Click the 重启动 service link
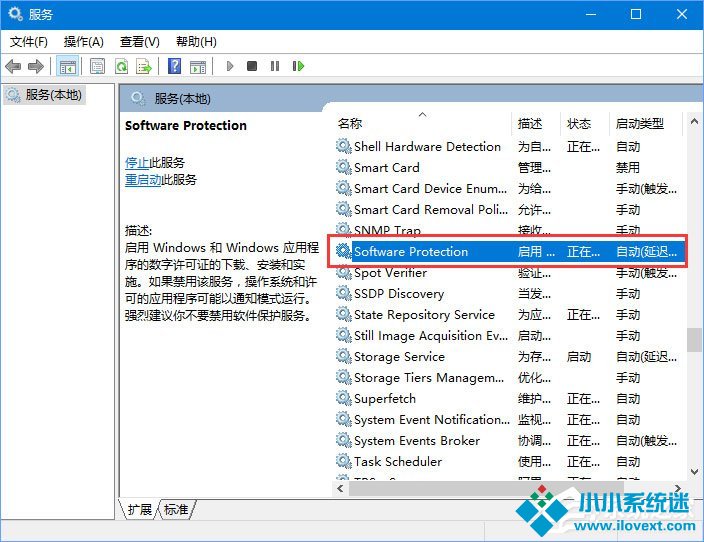 [x=143, y=180]
